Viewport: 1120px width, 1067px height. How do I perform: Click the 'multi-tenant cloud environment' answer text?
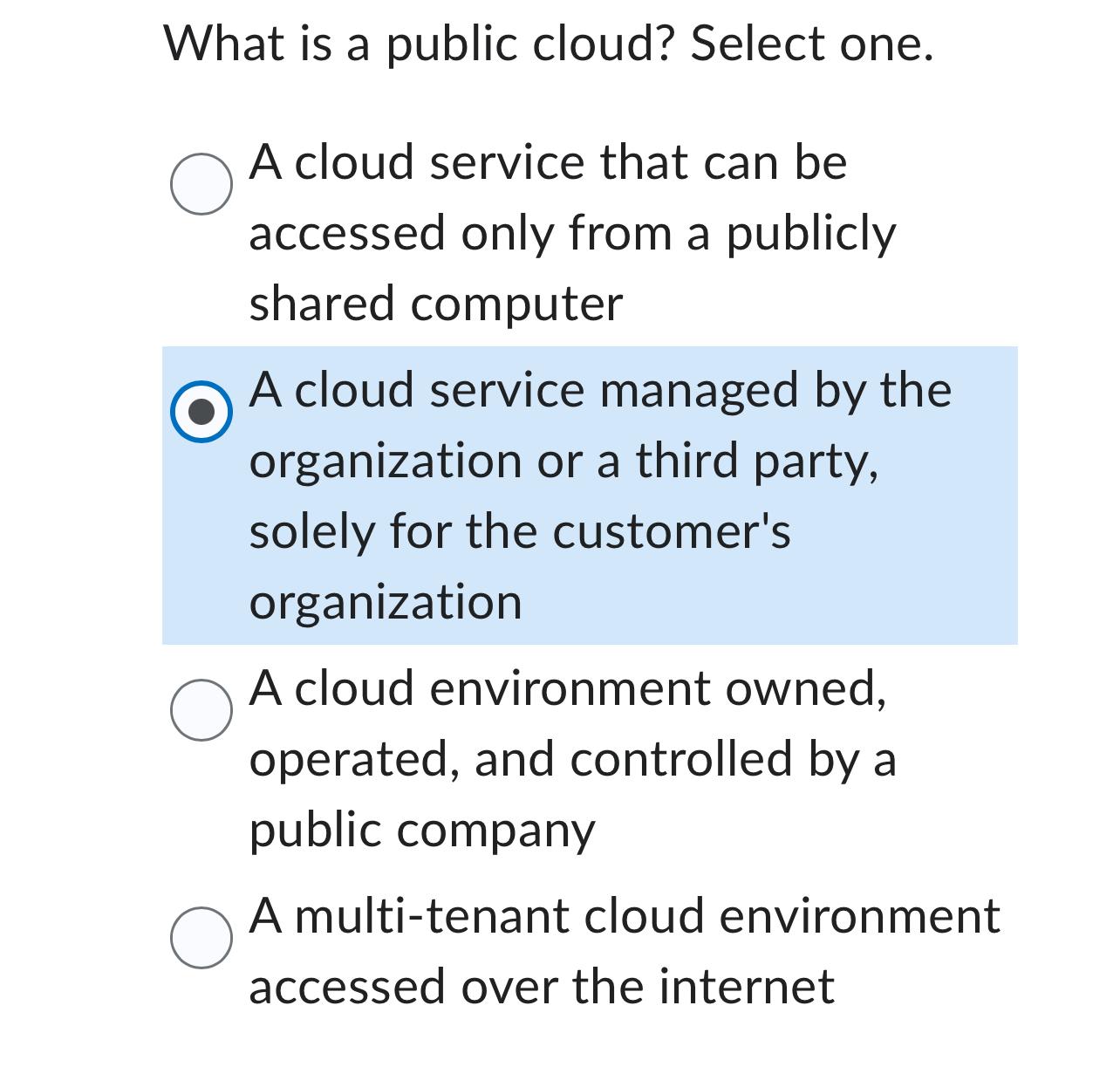pyautogui.click(x=624, y=916)
